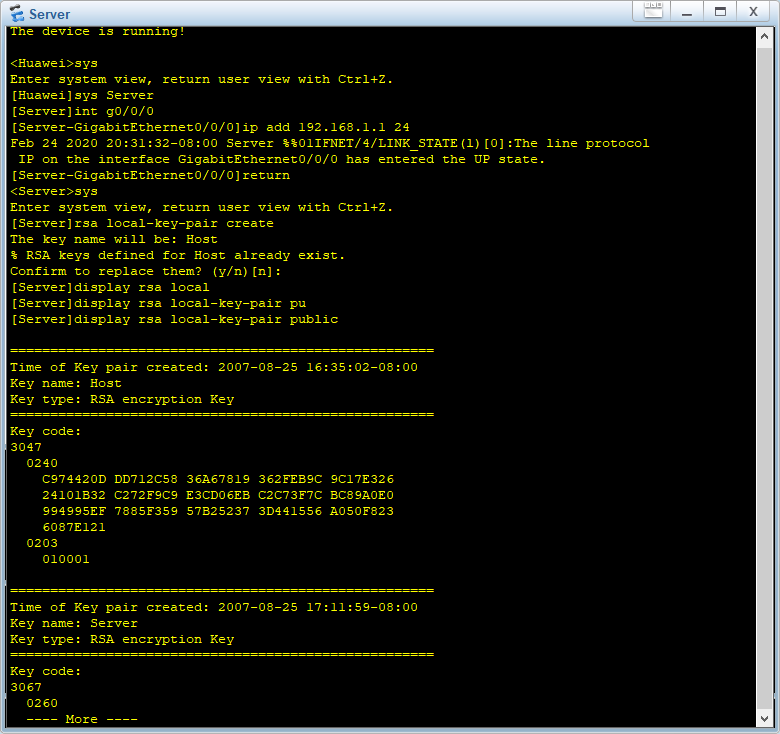Viewport: 780px width, 734px height.
Task: Click the '0240' key code value
Action: click(x=42, y=463)
